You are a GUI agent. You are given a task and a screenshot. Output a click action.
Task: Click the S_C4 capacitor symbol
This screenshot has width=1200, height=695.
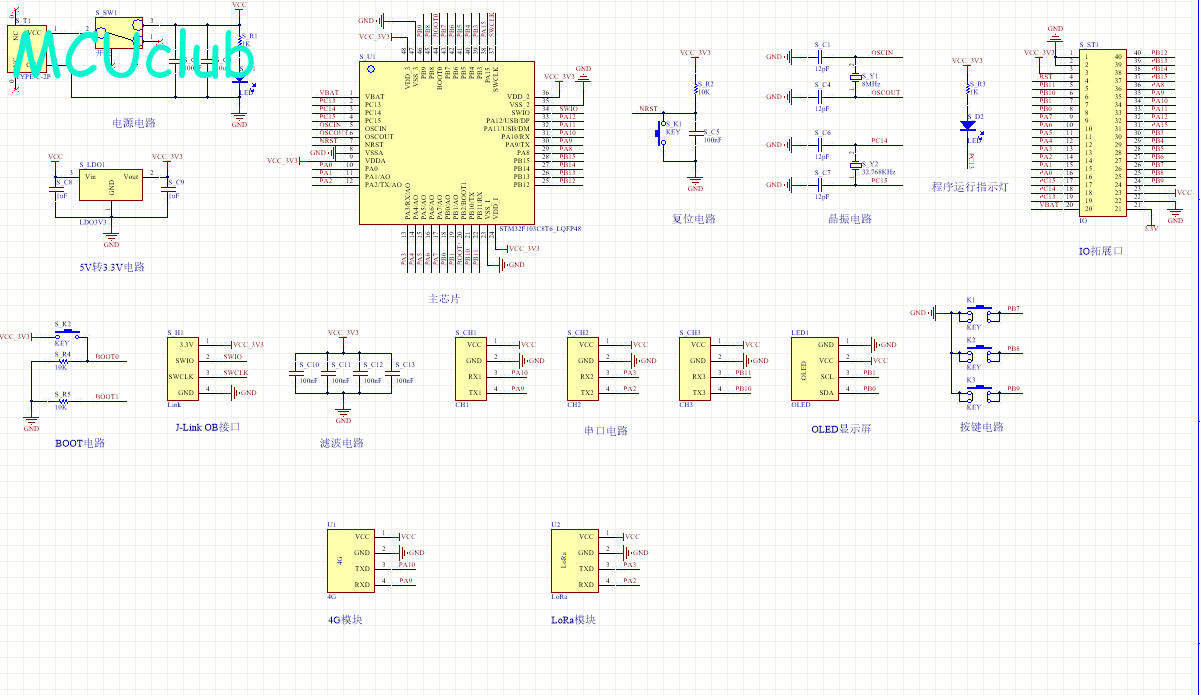pos(819,97)
